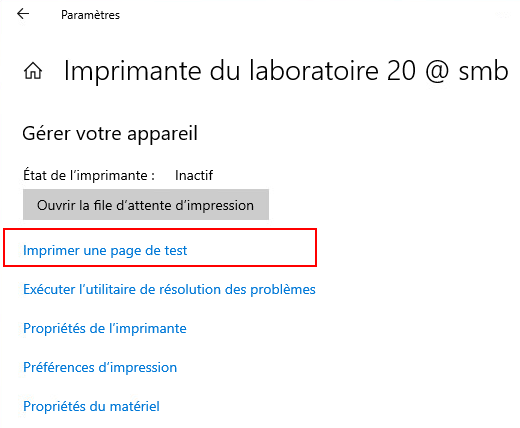
Task: Click the Gérer votre appareil heading
Action: point(110,134)
